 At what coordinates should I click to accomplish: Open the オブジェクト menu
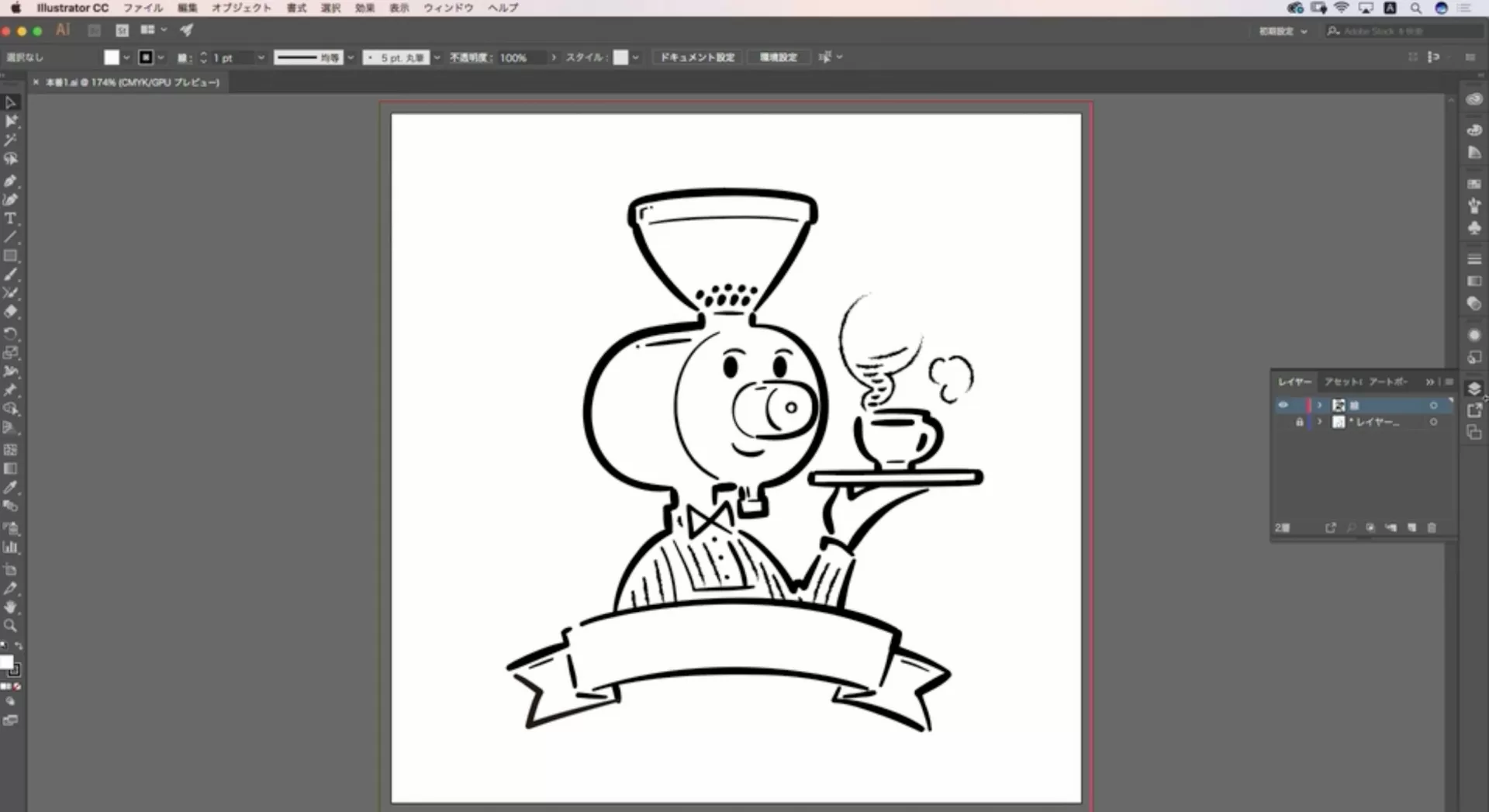point(241,8)
